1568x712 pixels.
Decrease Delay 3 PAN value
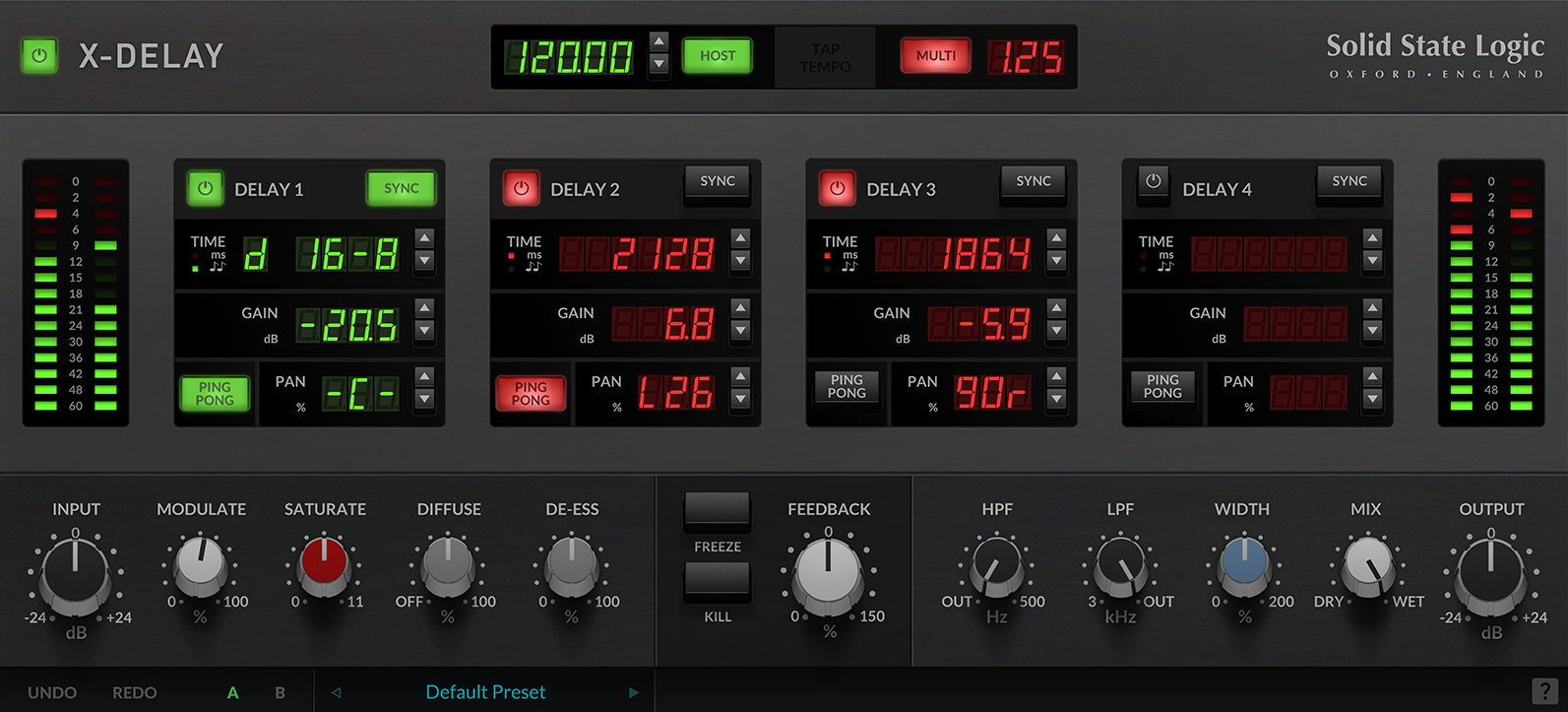tap(1056, 399)
